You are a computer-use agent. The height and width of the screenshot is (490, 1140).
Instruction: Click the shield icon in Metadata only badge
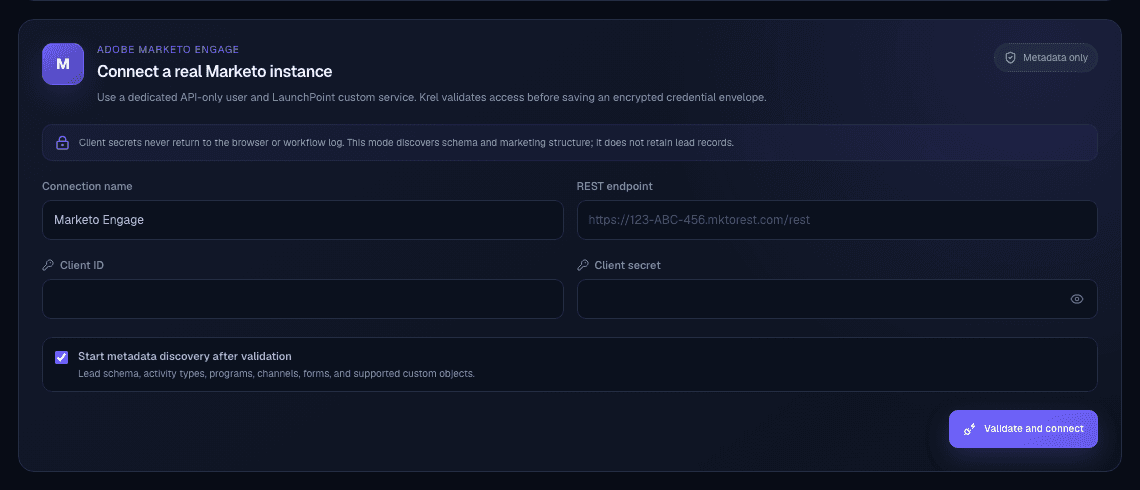coord(1010,57)
